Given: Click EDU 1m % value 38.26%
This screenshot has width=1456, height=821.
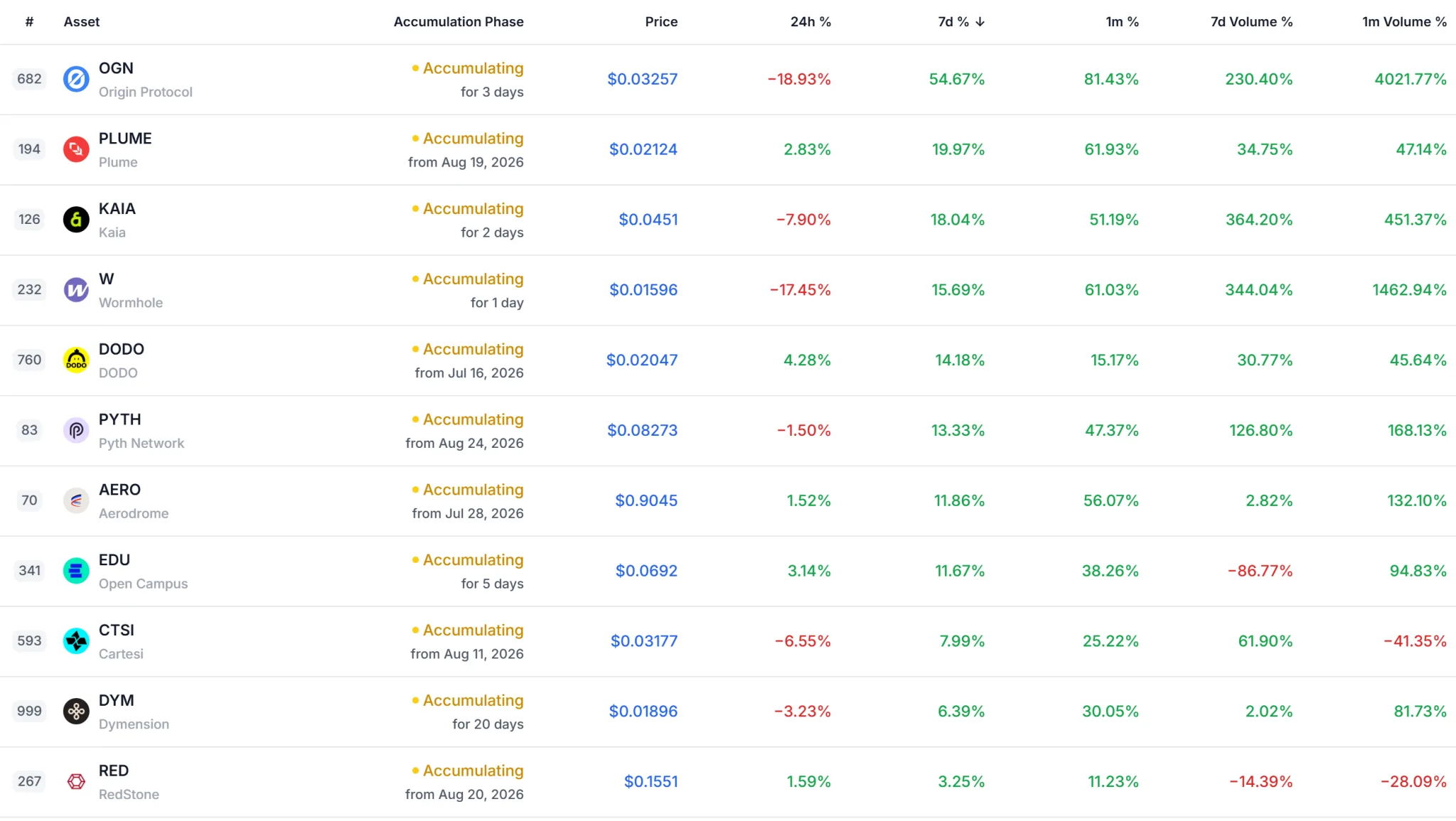Looking at the screenshot, I should [1110, 571].
